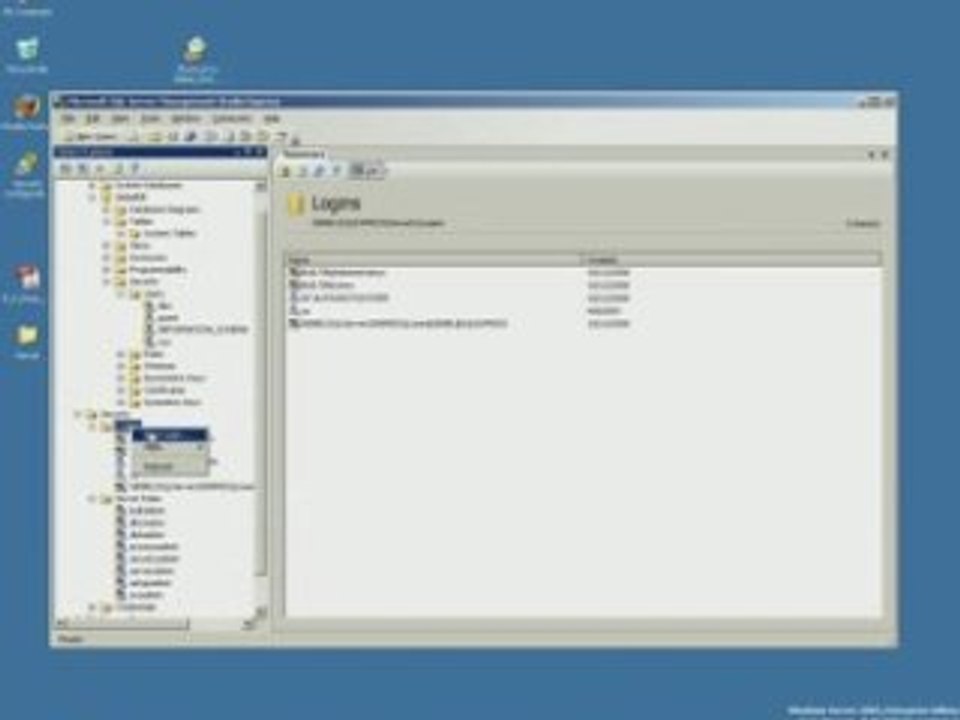Click the guest user icon in the tree
The width and height of the screenshot is (960, 720).
click(x=150, y=317)
